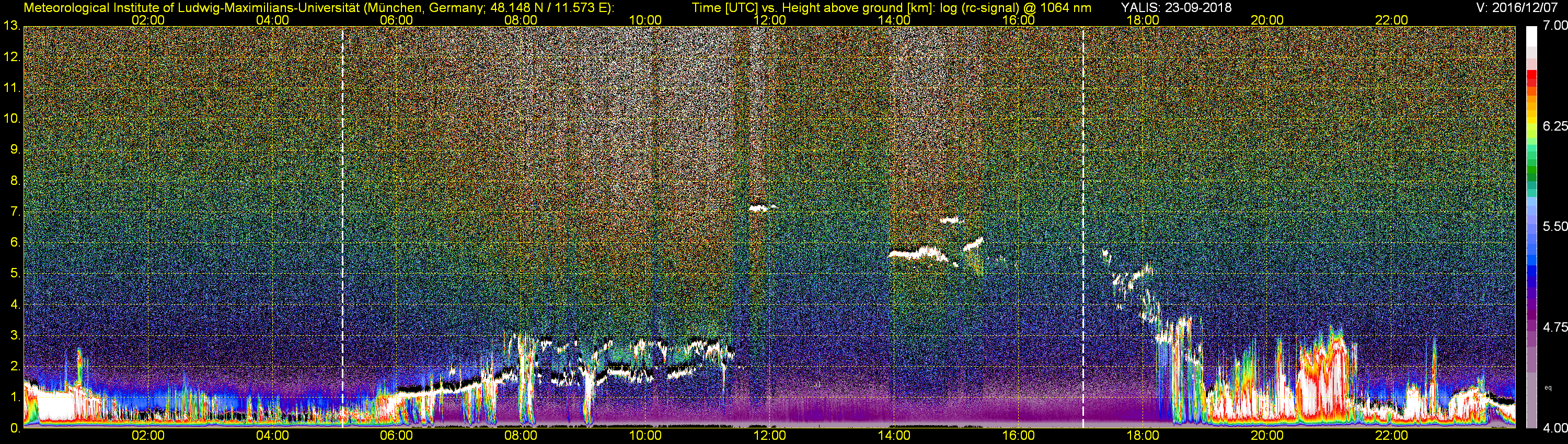Screen dimensions: 1568x444
Task: Click the 14:00 label on the bottom time axis
Action: tap(894, 436)
